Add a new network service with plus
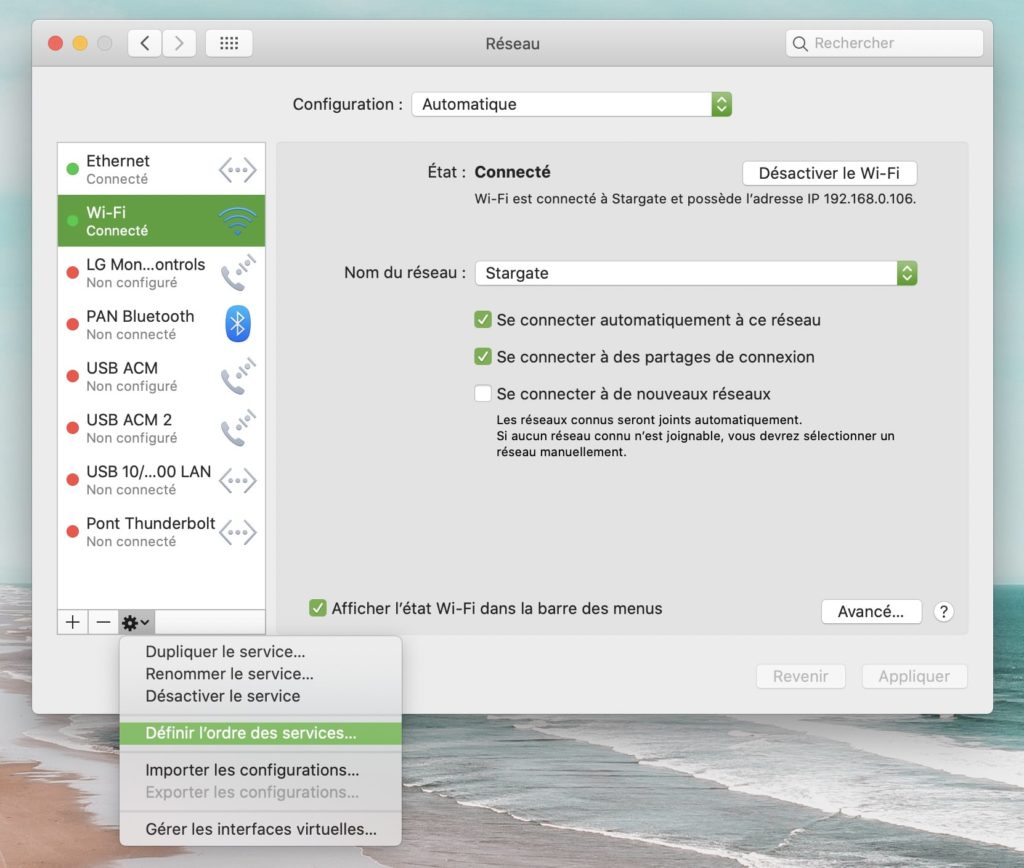Viewport: 1024px width, 868px height. click(72, 622)
